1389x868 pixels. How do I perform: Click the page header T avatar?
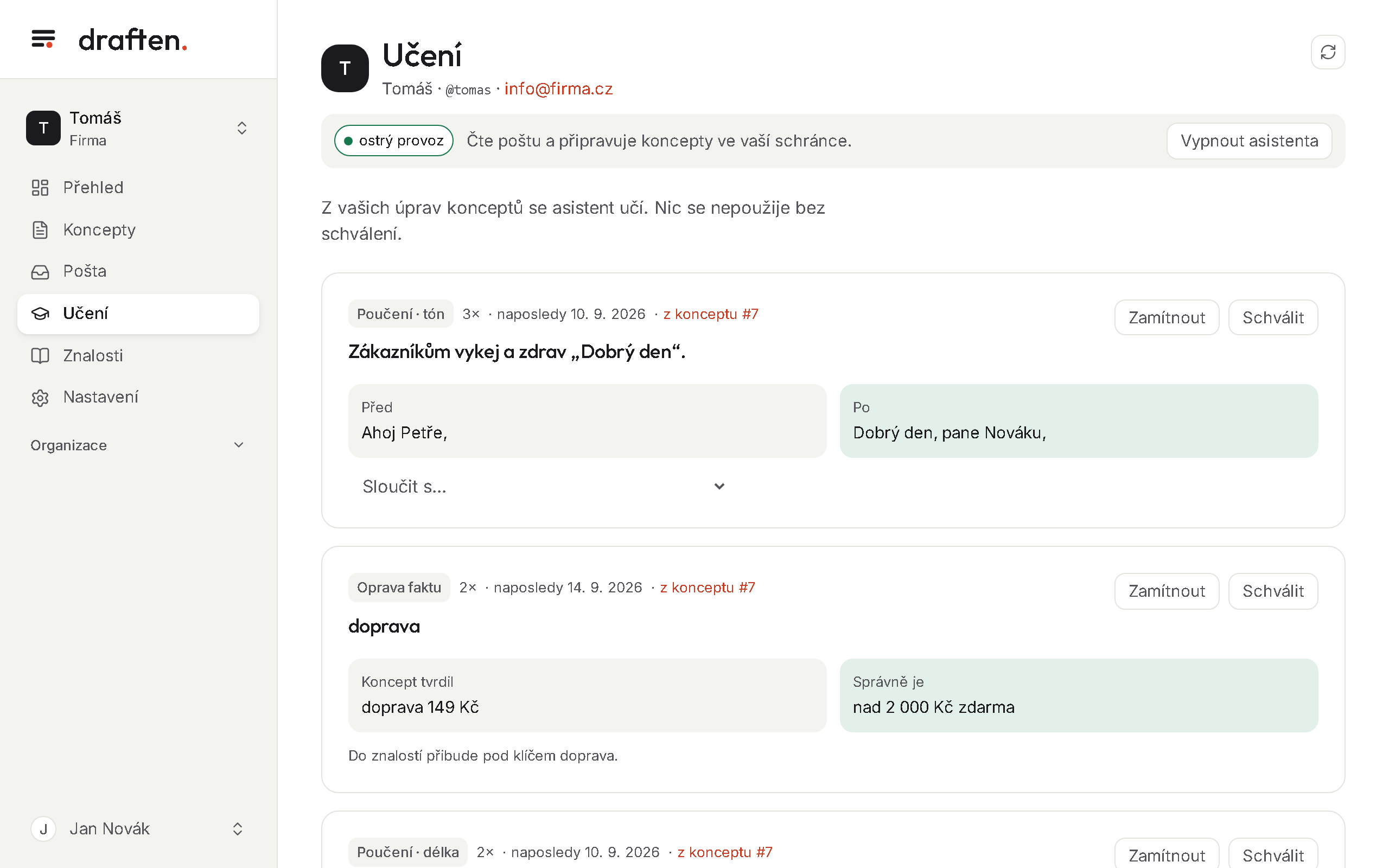(x=345, y=68)
